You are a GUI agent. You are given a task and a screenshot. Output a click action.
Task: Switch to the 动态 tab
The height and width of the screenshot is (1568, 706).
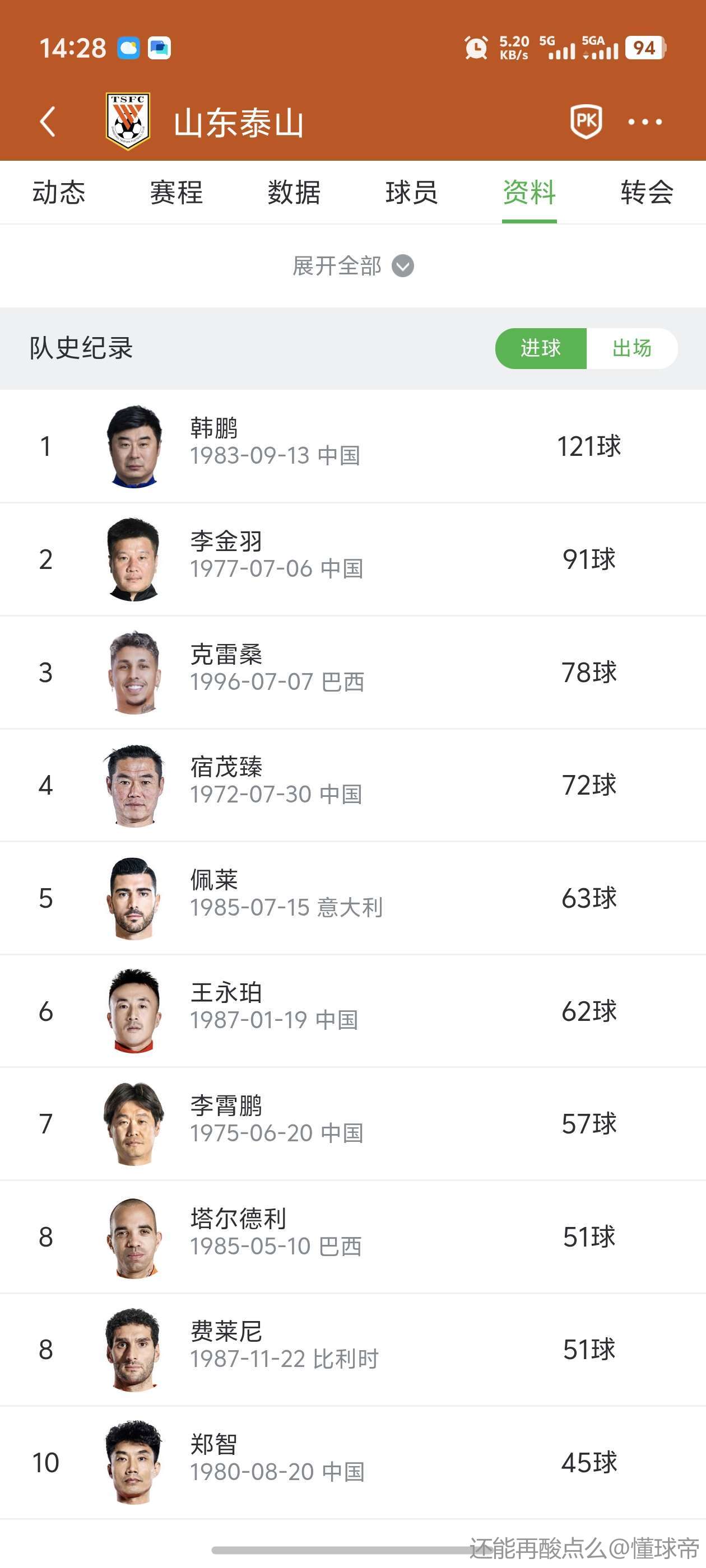tap(58, 192)
